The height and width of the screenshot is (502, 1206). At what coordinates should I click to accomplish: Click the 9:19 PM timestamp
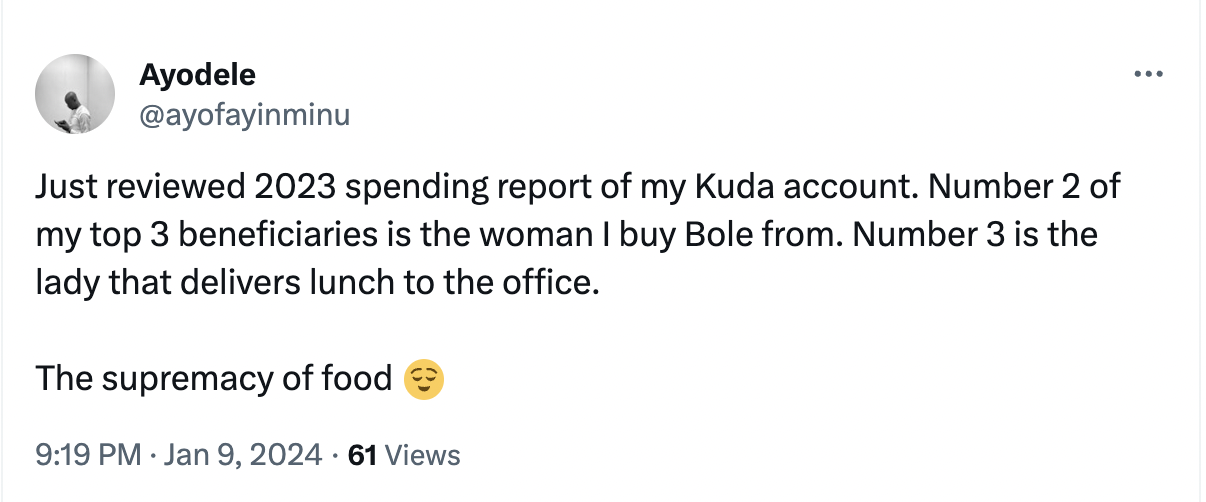88,456
